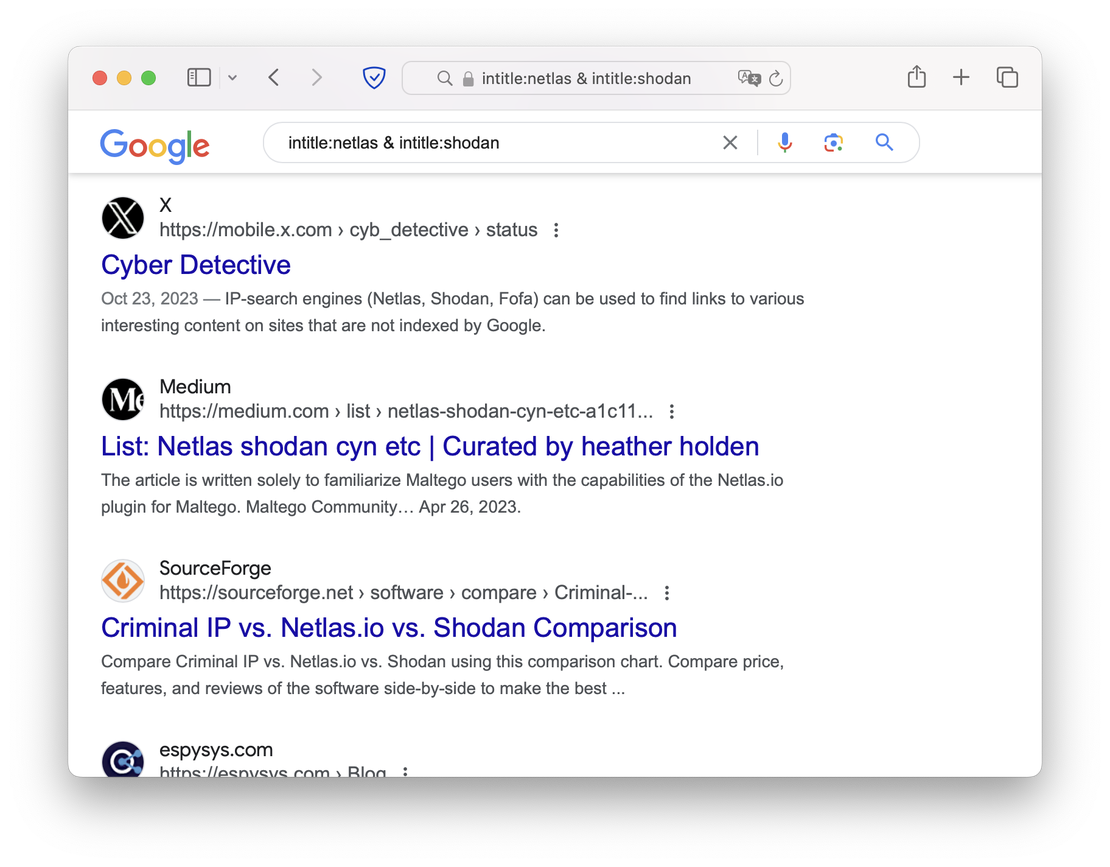Open the Cyber Detective result link

[x=196, y=265]
